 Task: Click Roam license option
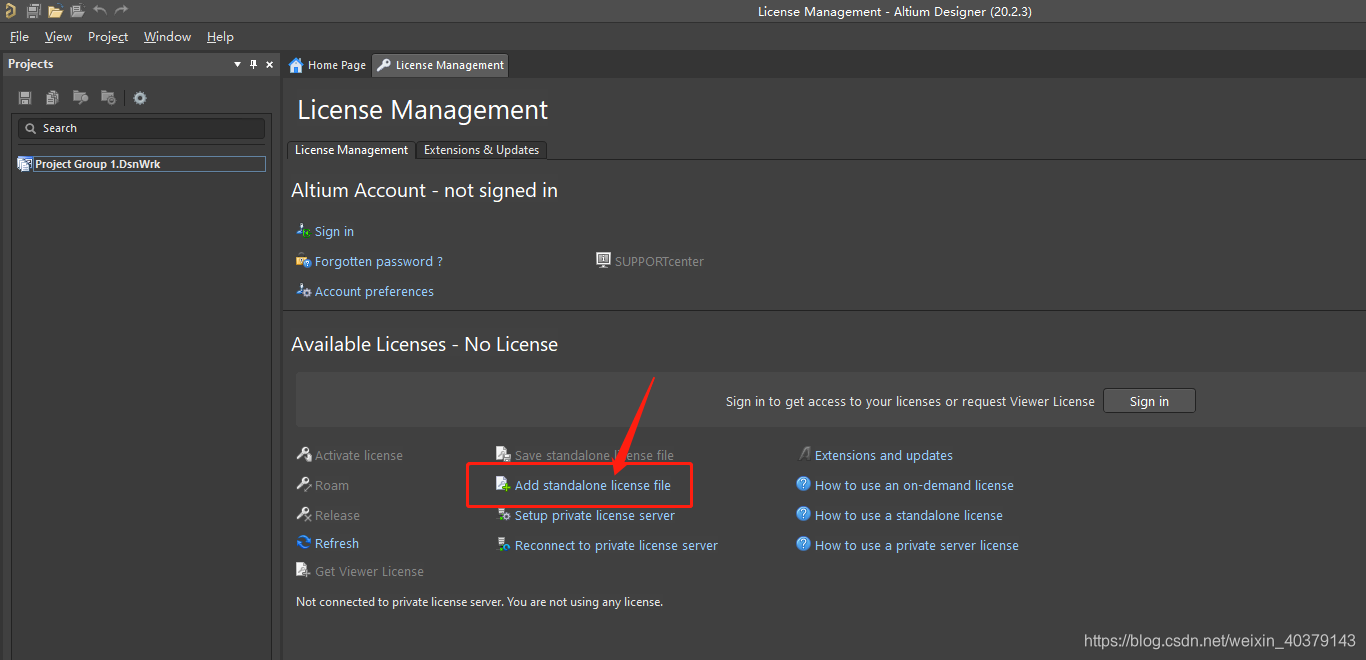[332, 485]
